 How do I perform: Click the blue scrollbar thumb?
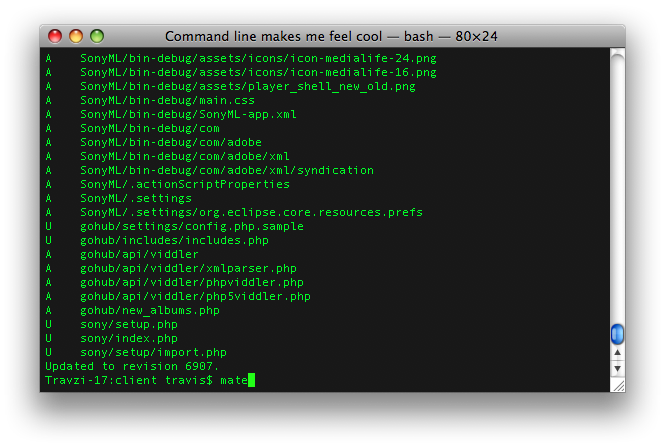(x=618, y=334)
